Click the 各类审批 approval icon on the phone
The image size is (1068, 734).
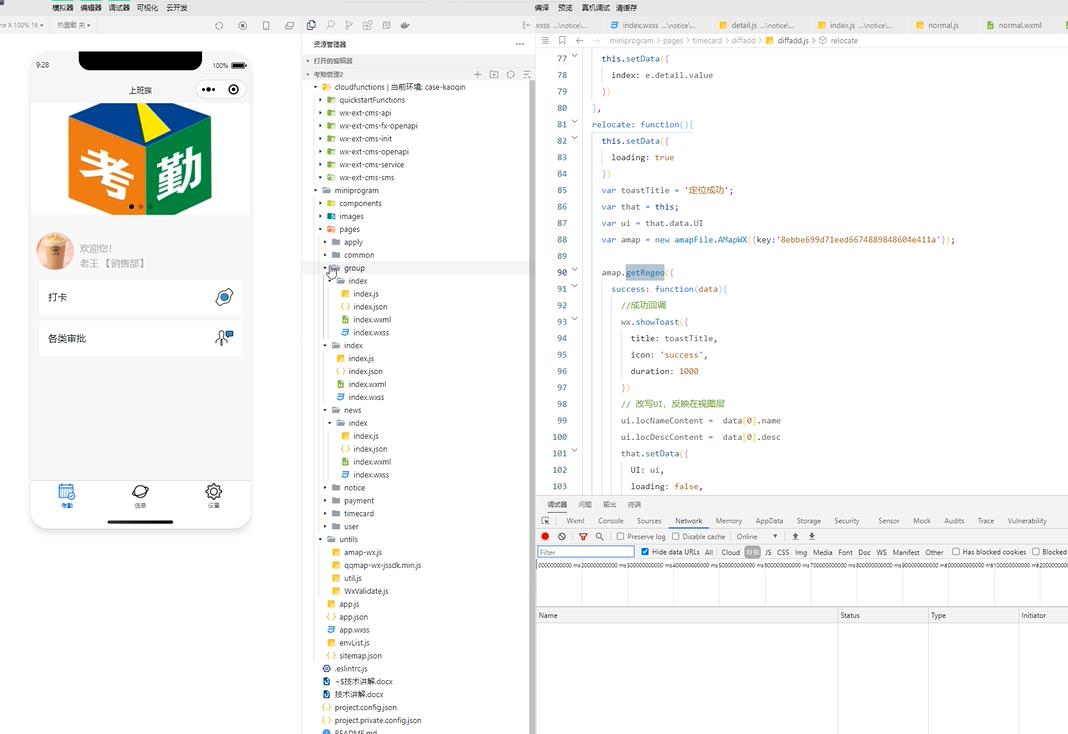click(224, 338)
